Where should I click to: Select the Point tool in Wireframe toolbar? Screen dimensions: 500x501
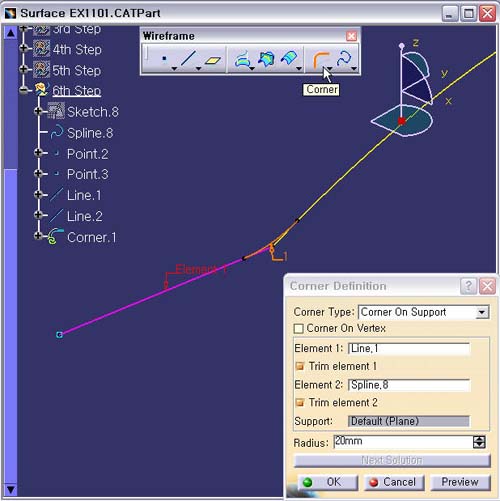pyautogui.click(x=164, y=59)
